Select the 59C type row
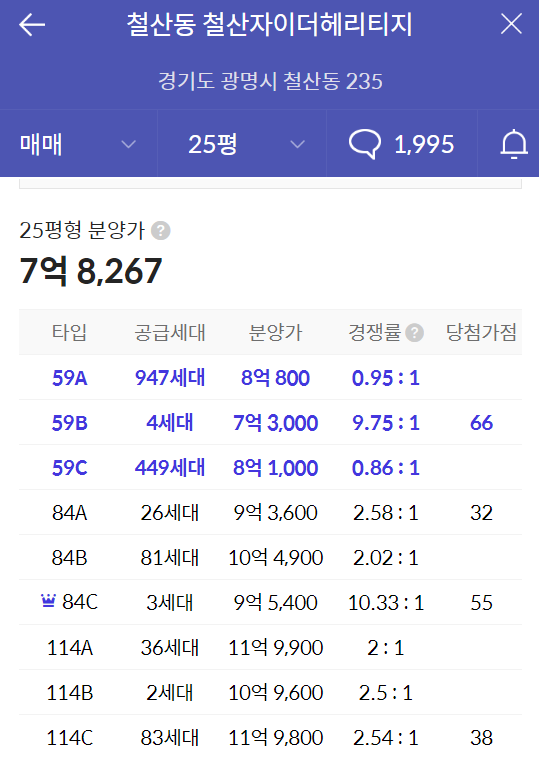The height and width of the screenshot is (769, 539). [270, 468]
